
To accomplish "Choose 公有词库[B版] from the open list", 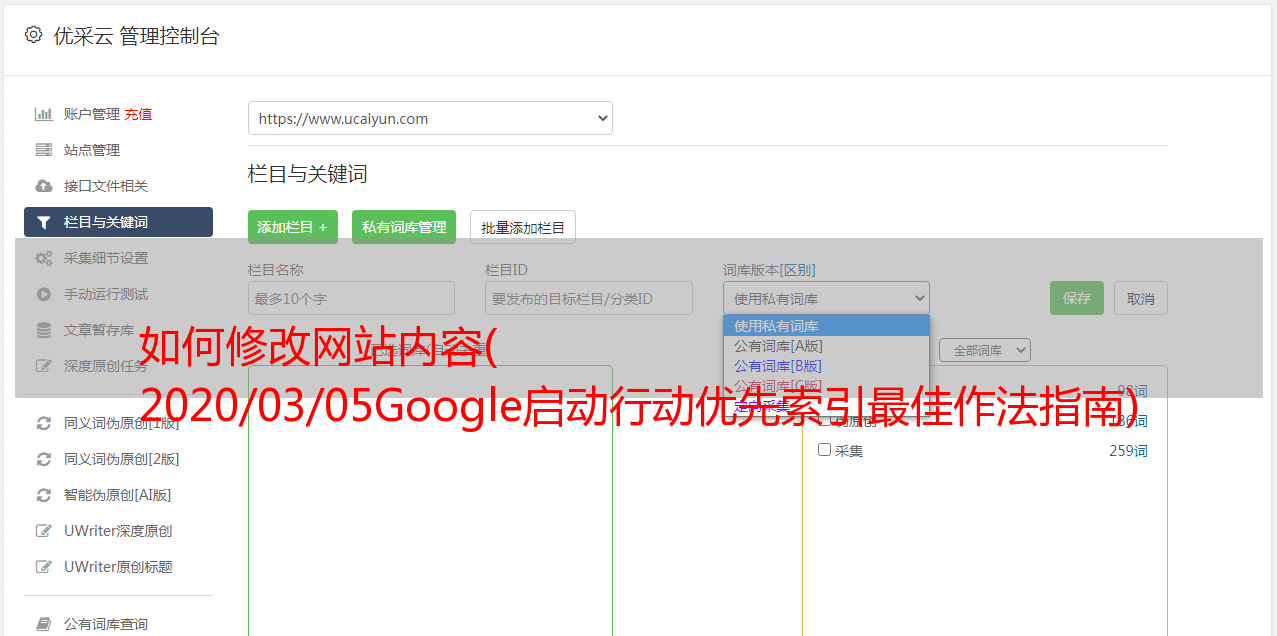I will 826,366.
